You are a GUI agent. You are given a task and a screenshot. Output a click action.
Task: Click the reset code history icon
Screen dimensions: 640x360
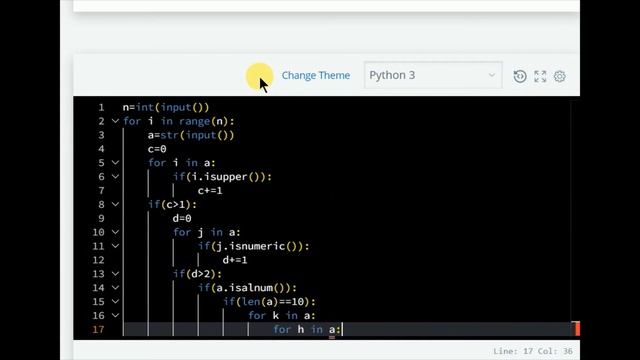pyautogui.click(x=520, y=76)
